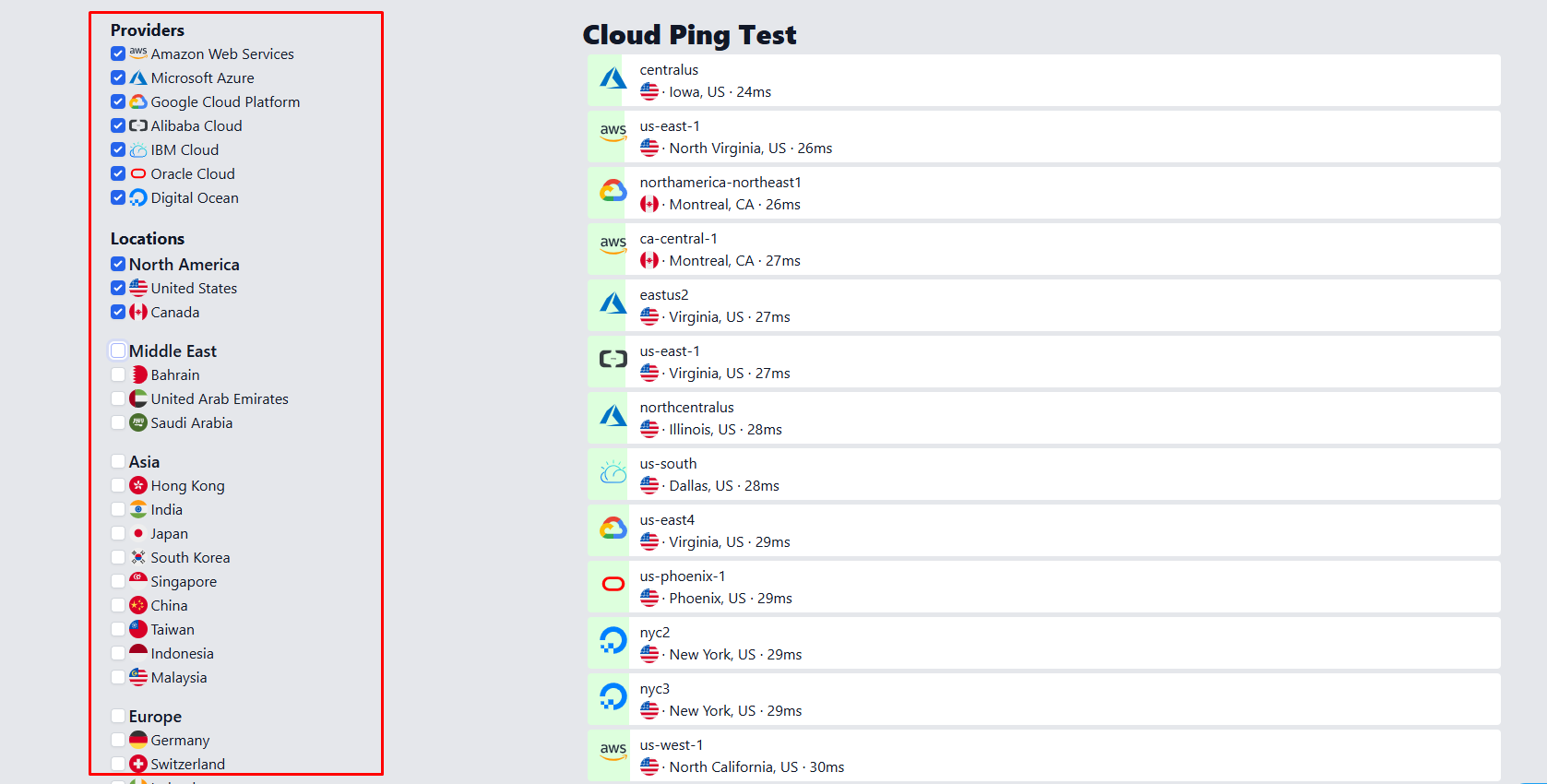Click the us-east4 region name
The image size is (1547, 784).
667,520
